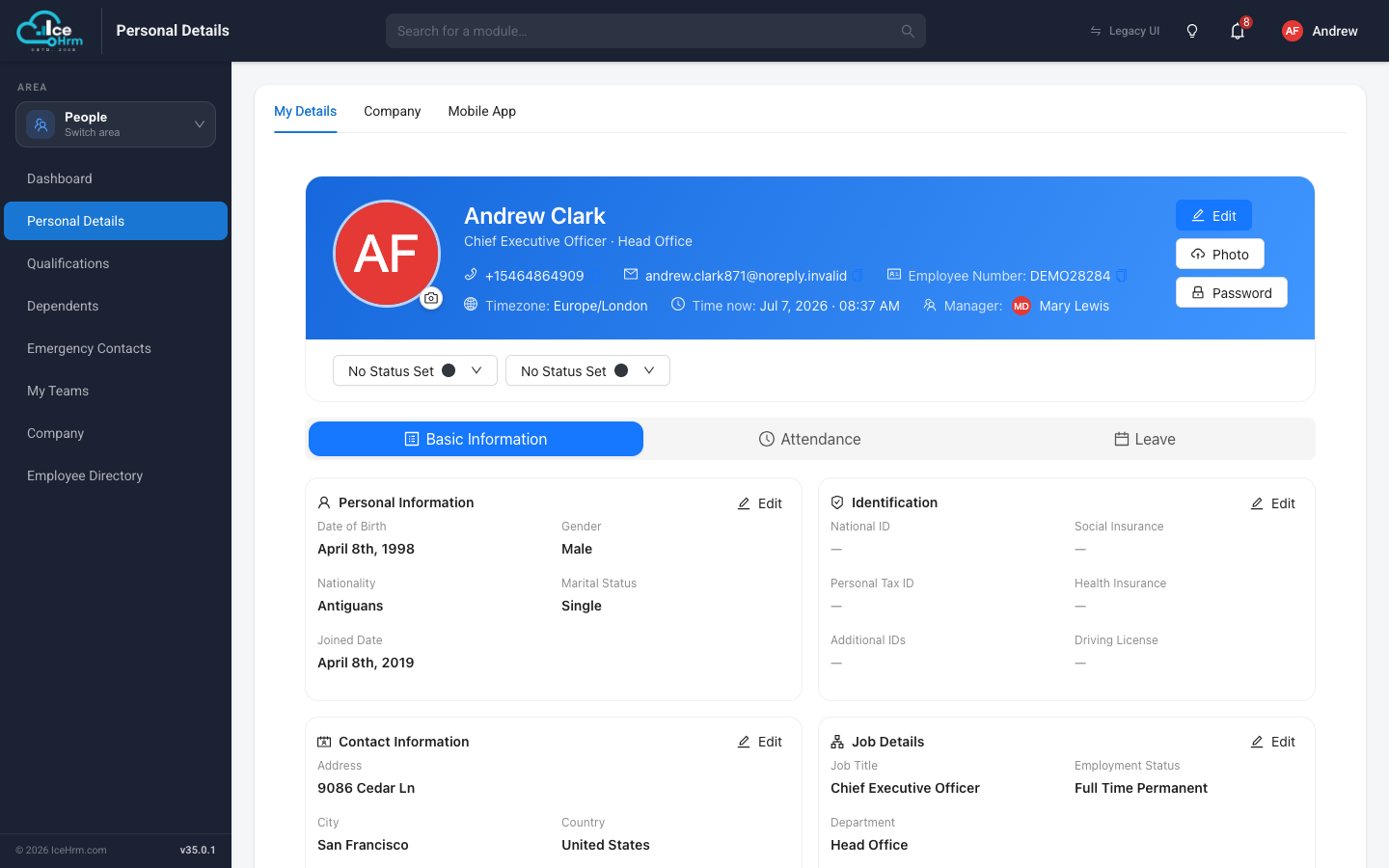This screenshot has height=868, width=1389.
Task: Open Personal Details in the sidebar
Action: [116, 221]
